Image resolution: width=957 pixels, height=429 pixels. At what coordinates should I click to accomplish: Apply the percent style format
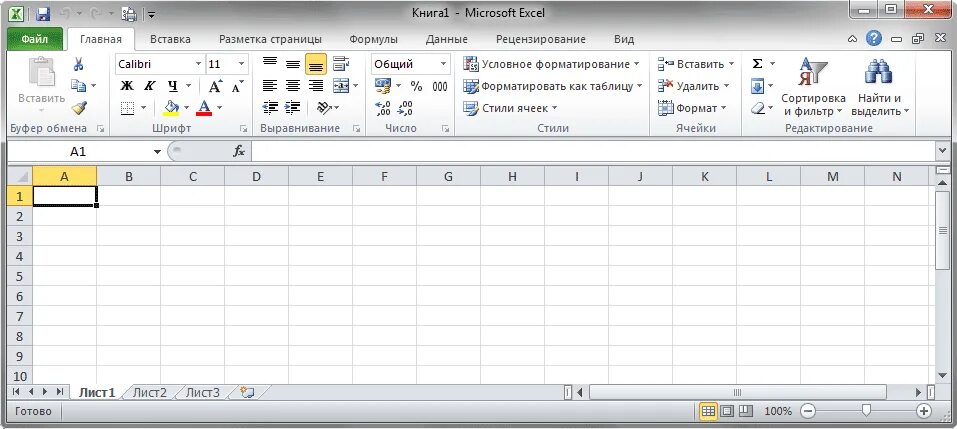click(x=416, y=86)
